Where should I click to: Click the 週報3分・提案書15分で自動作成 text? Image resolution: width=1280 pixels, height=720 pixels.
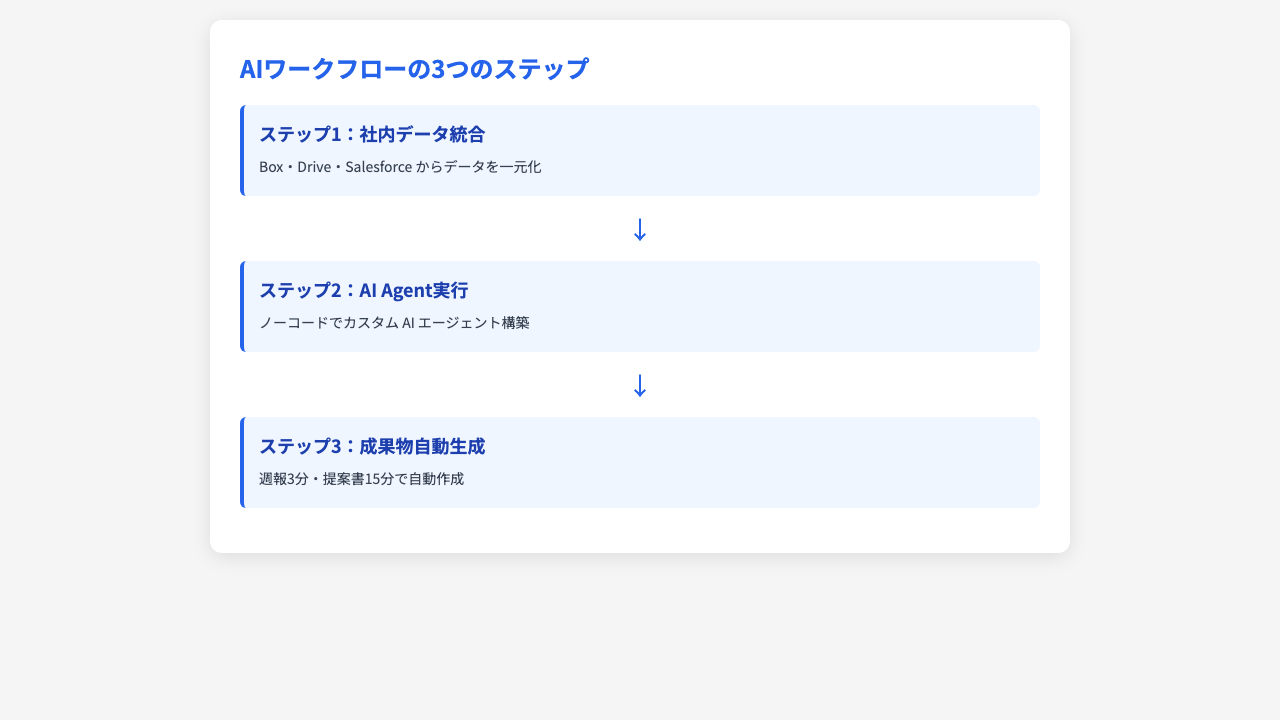[x=360, y=479]
